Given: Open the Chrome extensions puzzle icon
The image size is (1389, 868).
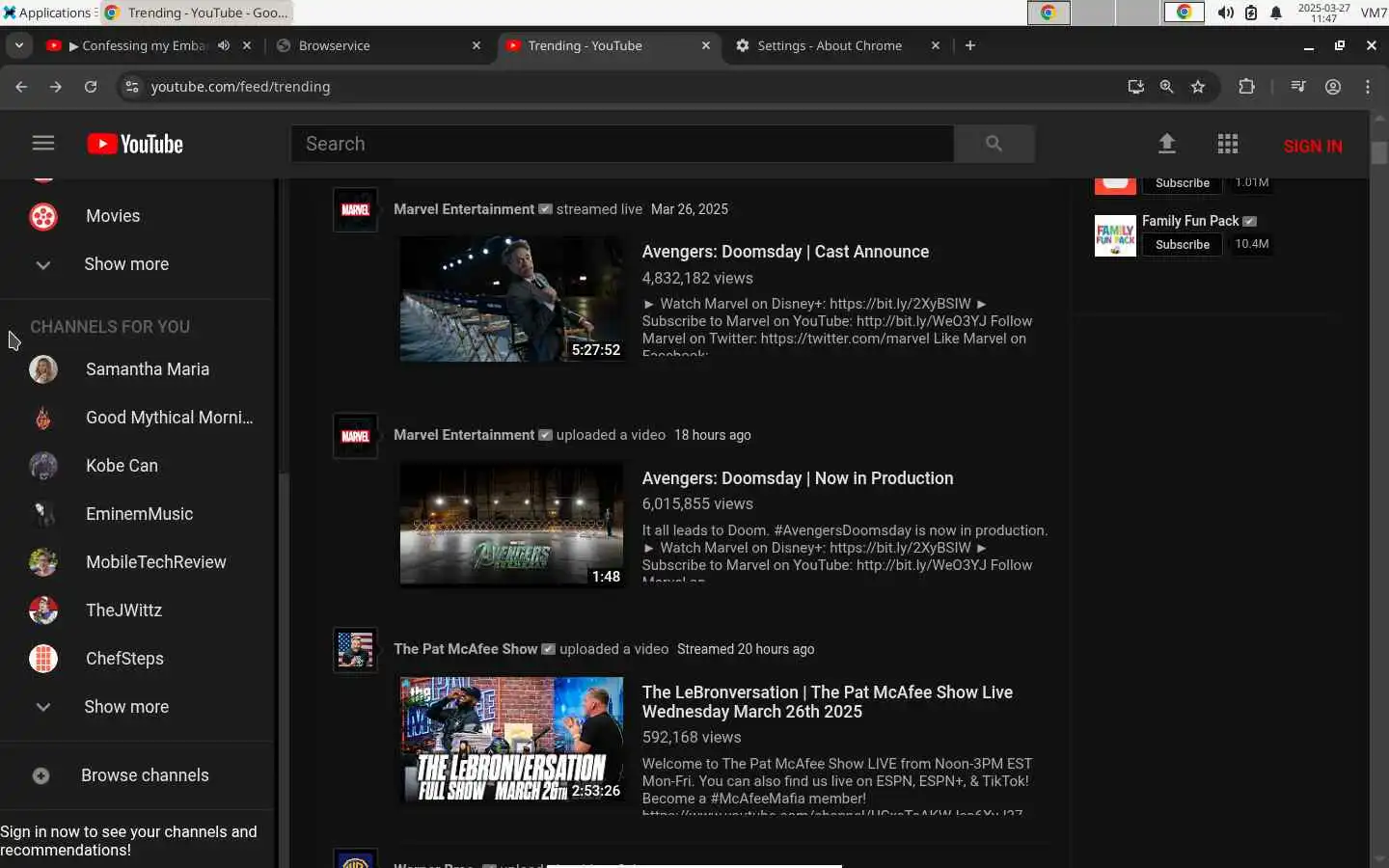Looking at the screenshot, I should click(x=1246, y=87).
